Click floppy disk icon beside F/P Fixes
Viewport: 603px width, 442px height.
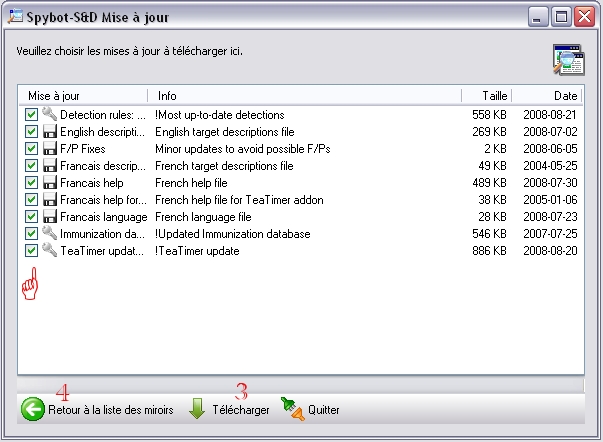[x=50, y=148]
